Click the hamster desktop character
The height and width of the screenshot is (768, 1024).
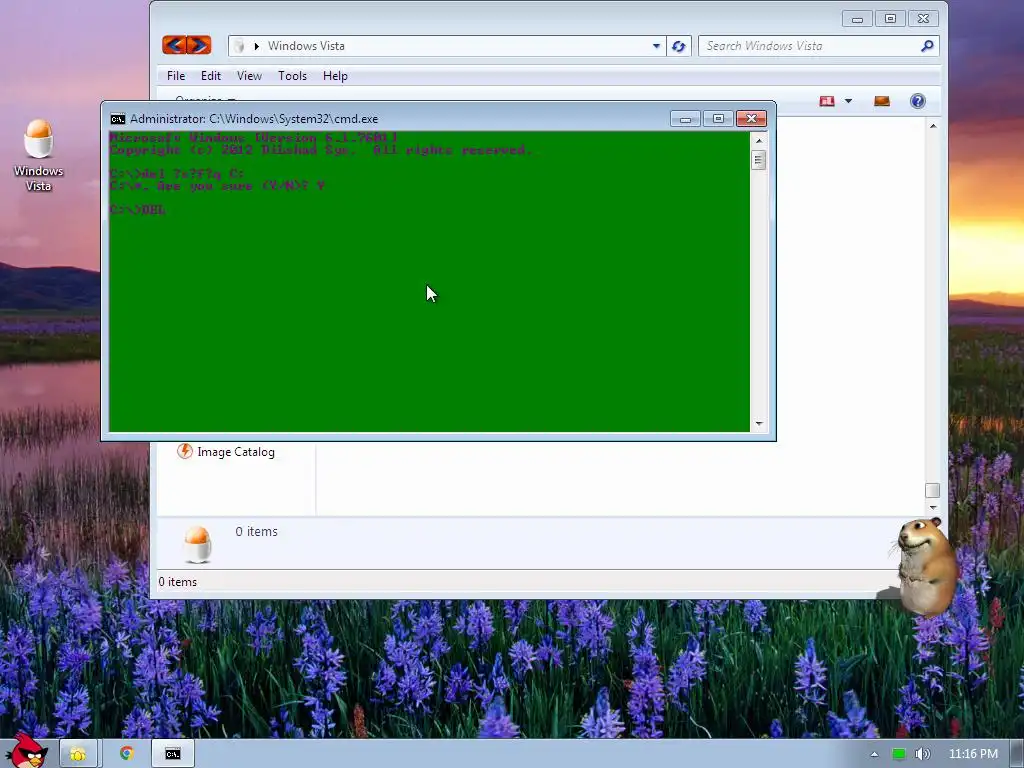[x=924, y=566]
